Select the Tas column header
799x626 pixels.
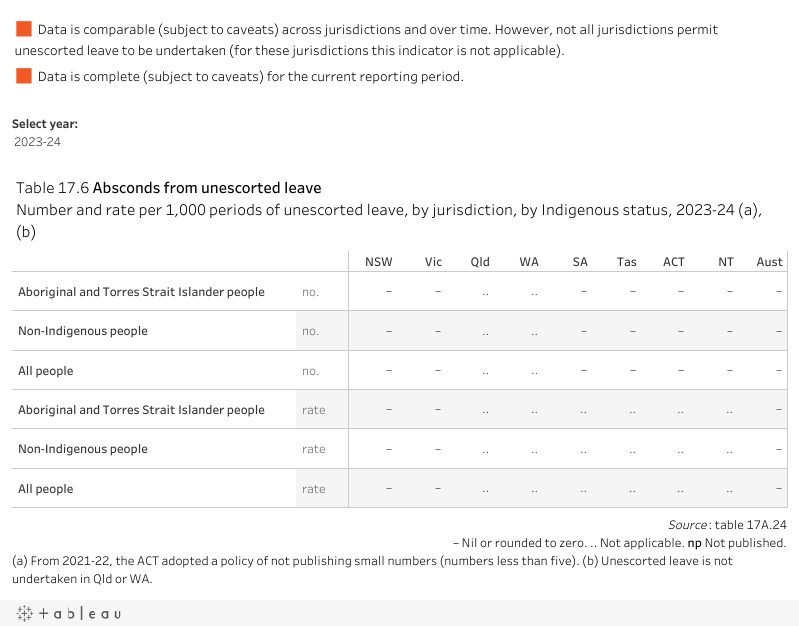(x=627, y=262)
